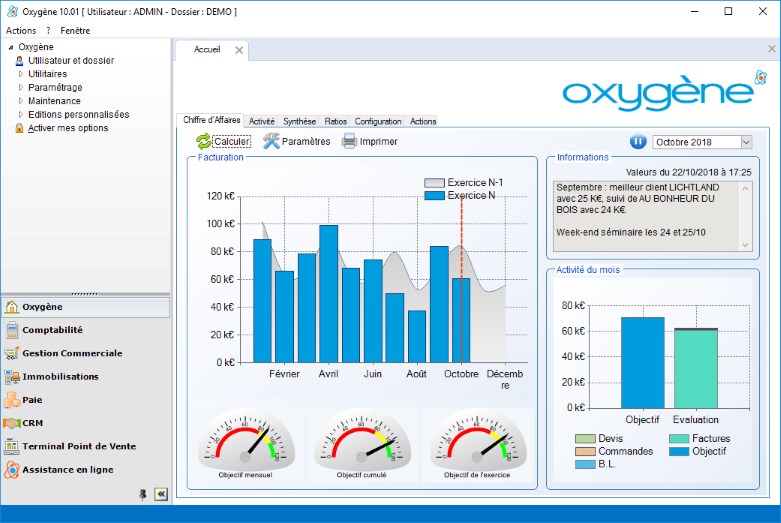The width and height of the screenshot is (781, 523).
Task: Click the Oxygène logo atom icon
Action: (x=761, y=78)
